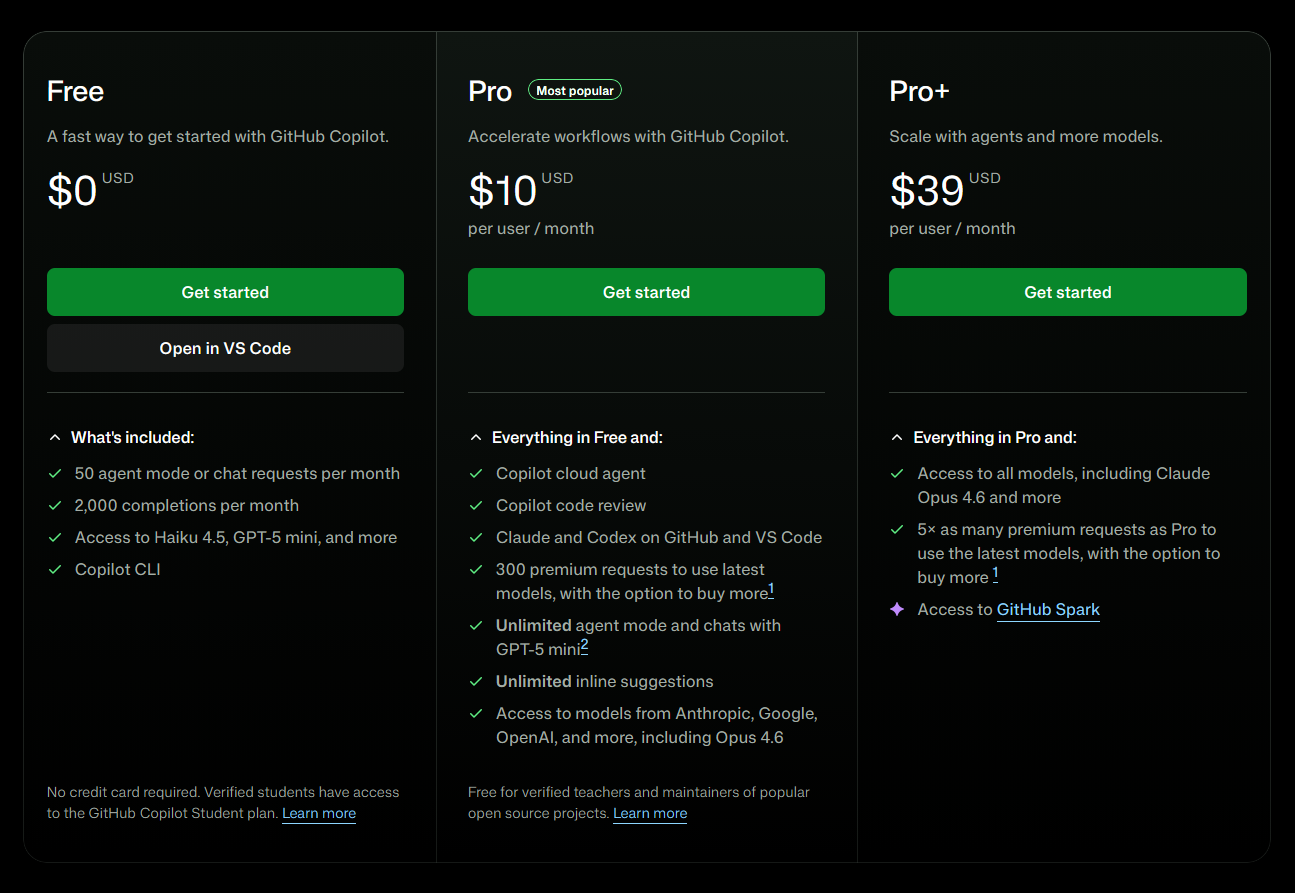1295x893 pixels.
Task: Open in VS Code button
Action: [225, 348]
